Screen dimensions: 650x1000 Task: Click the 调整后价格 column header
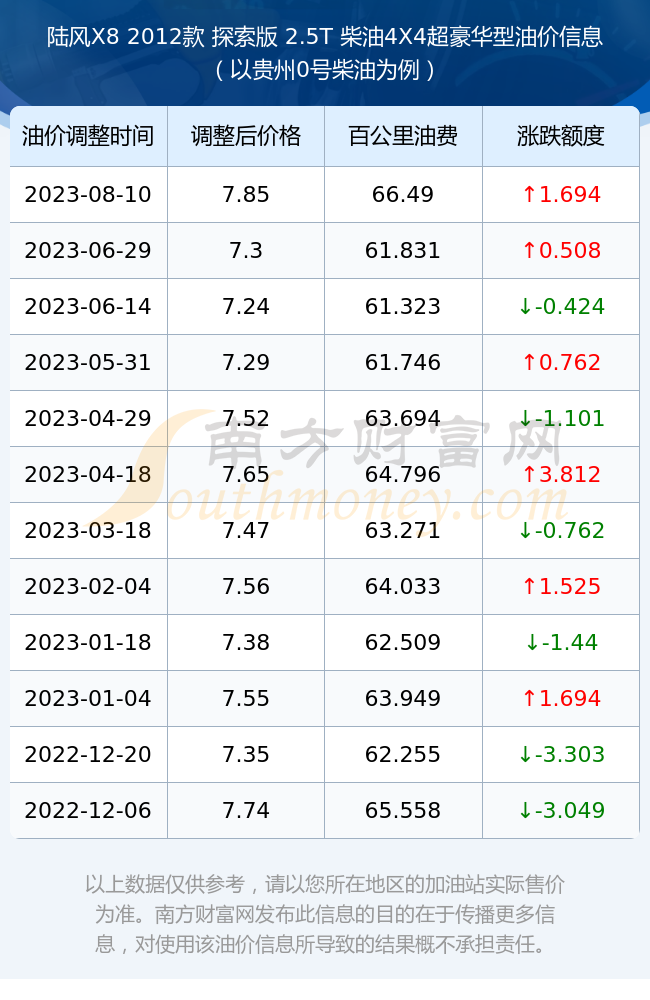(246, 136)
